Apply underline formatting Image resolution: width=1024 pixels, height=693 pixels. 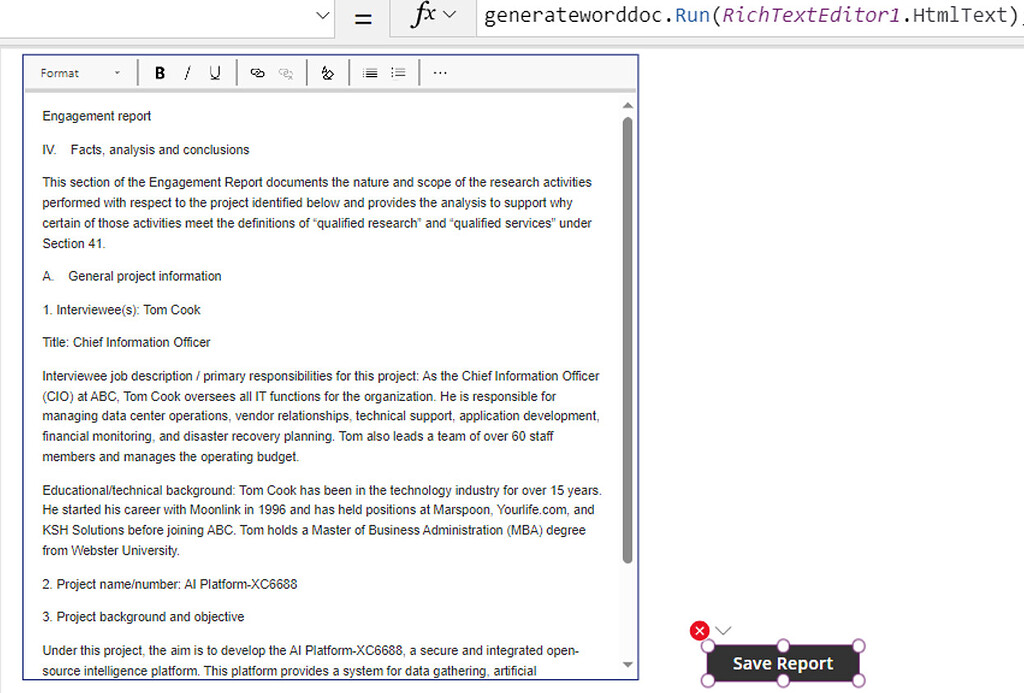(215, 73)
